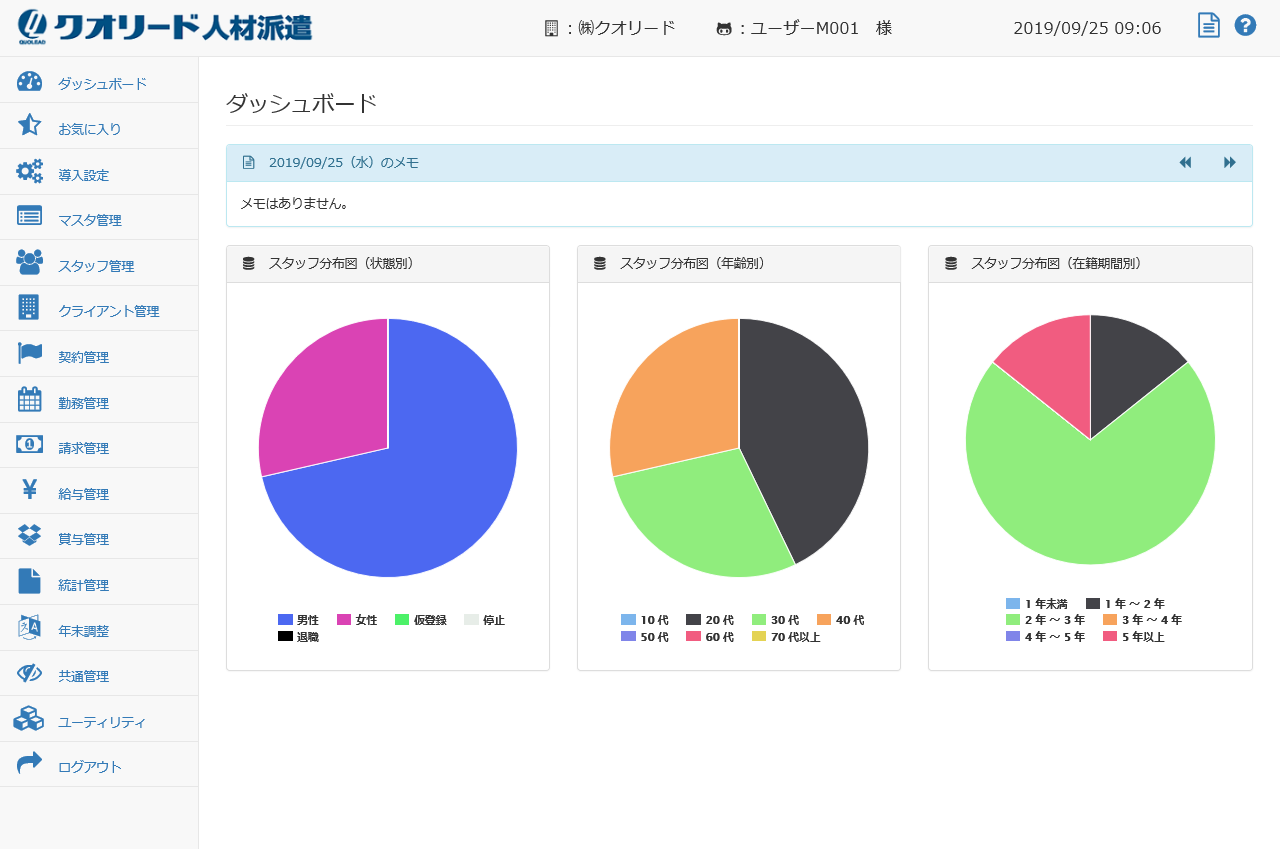Click the ログアウト link
The height and width of the screenshot is (849, 1280).
point(90,767)
